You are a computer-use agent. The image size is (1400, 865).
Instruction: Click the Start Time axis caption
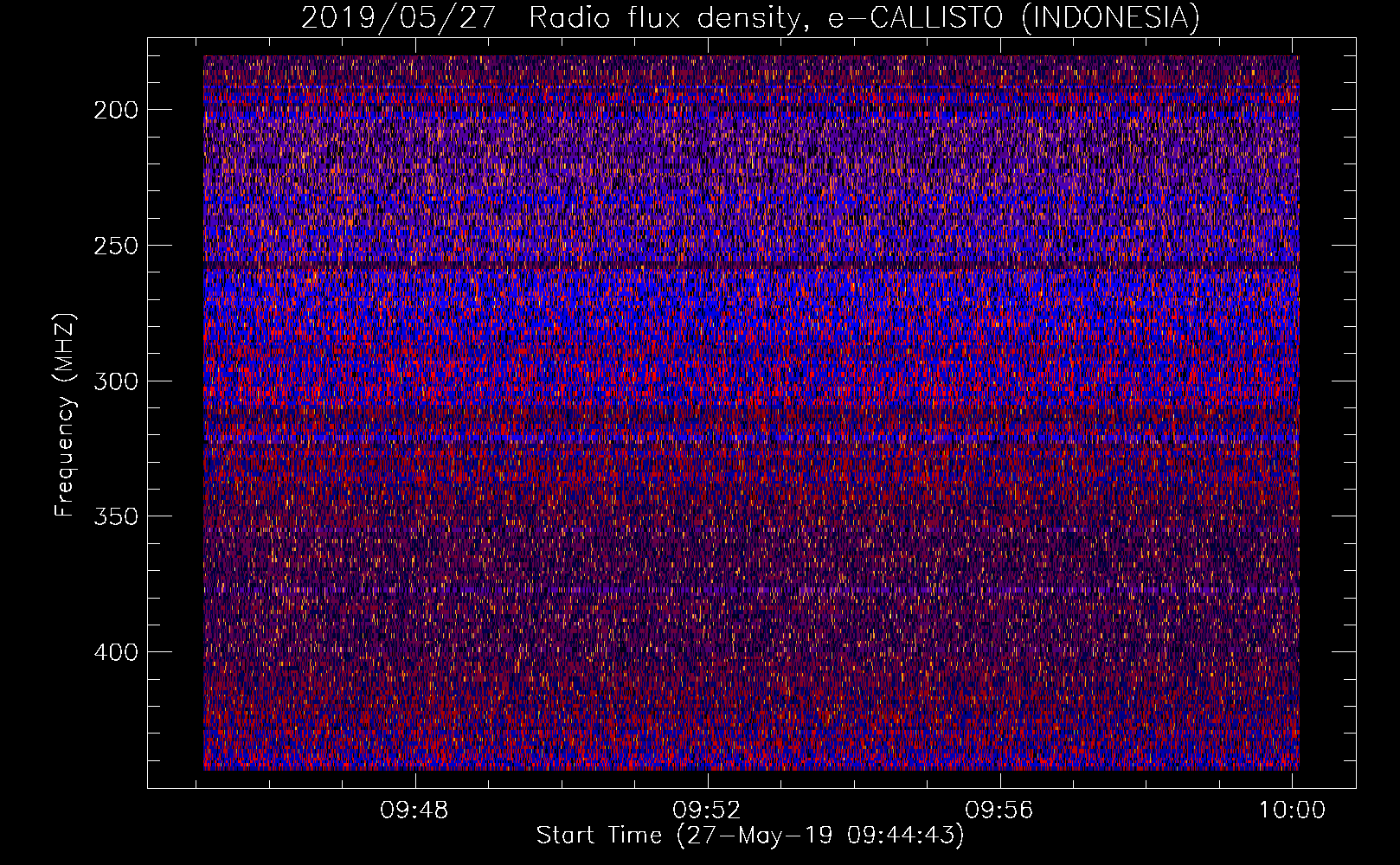click(750, 836)
